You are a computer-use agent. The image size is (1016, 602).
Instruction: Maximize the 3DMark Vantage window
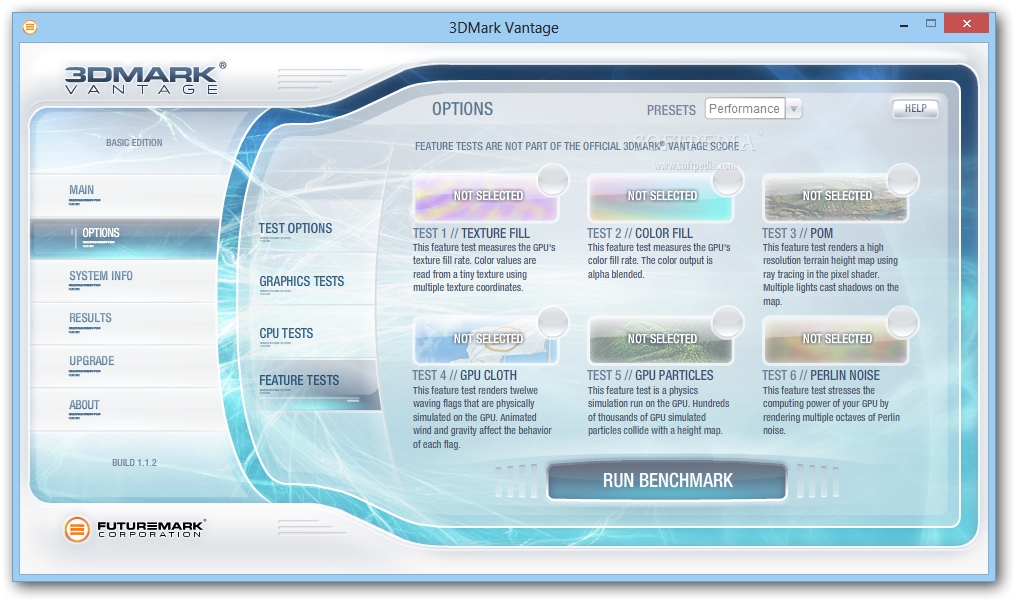point(931,23)
